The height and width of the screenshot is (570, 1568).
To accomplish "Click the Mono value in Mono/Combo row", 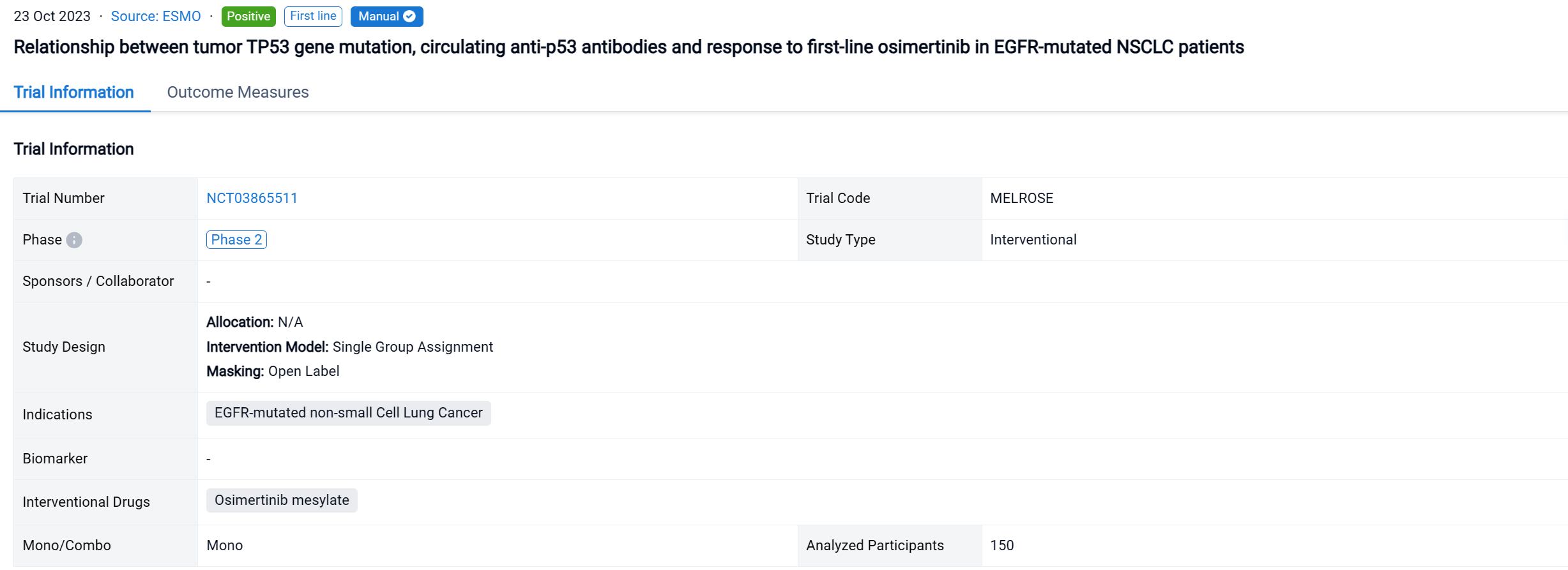I will [225, 546].
